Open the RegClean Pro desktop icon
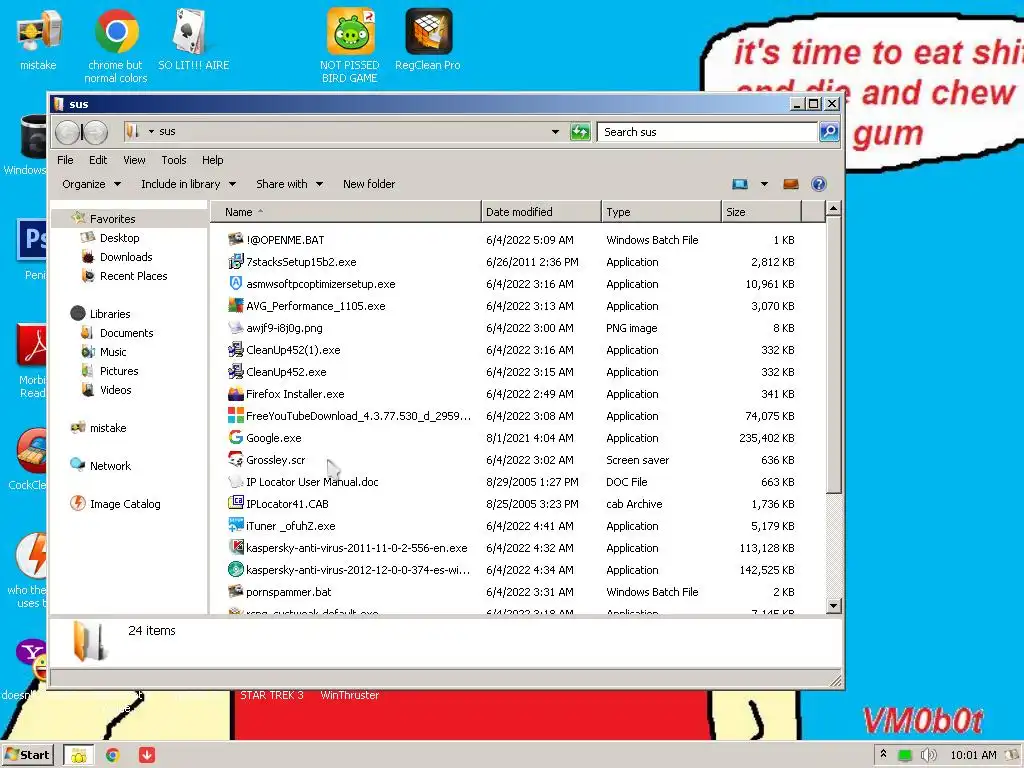The image size is (1024, 768). [428, 31]
